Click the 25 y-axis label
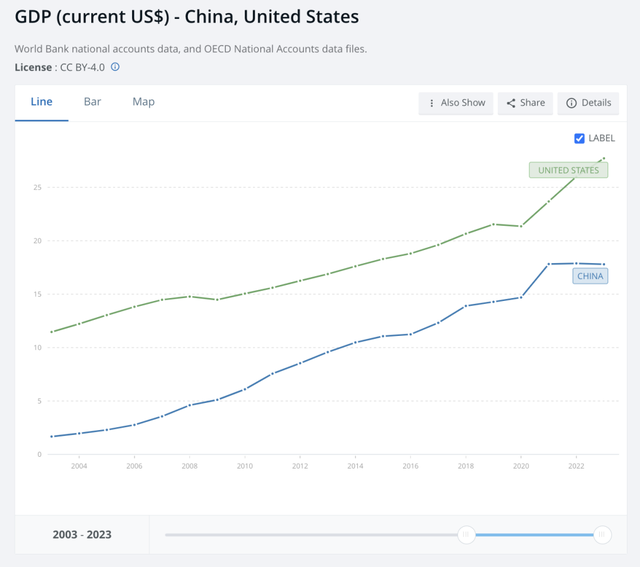This screenshot has height=567, width=640. pos(38,188)
